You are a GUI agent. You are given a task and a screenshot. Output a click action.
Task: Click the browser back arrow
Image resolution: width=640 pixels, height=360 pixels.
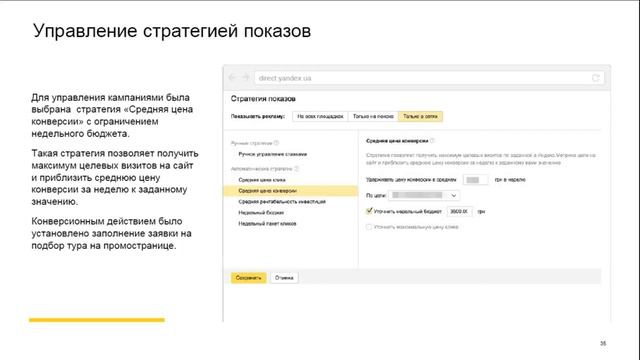[233, 78]
